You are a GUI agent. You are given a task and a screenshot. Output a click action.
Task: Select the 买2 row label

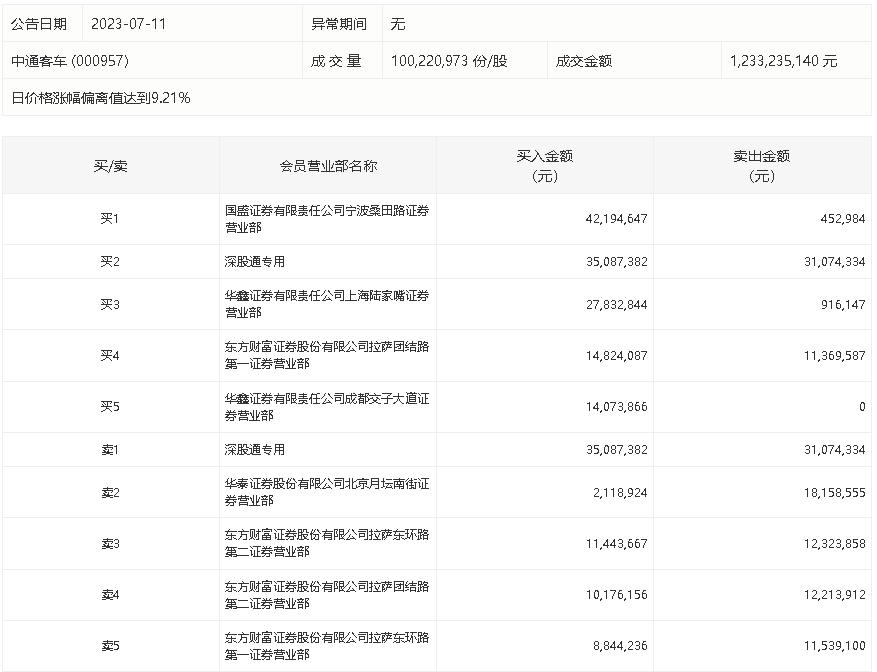(x=110, y=262)
